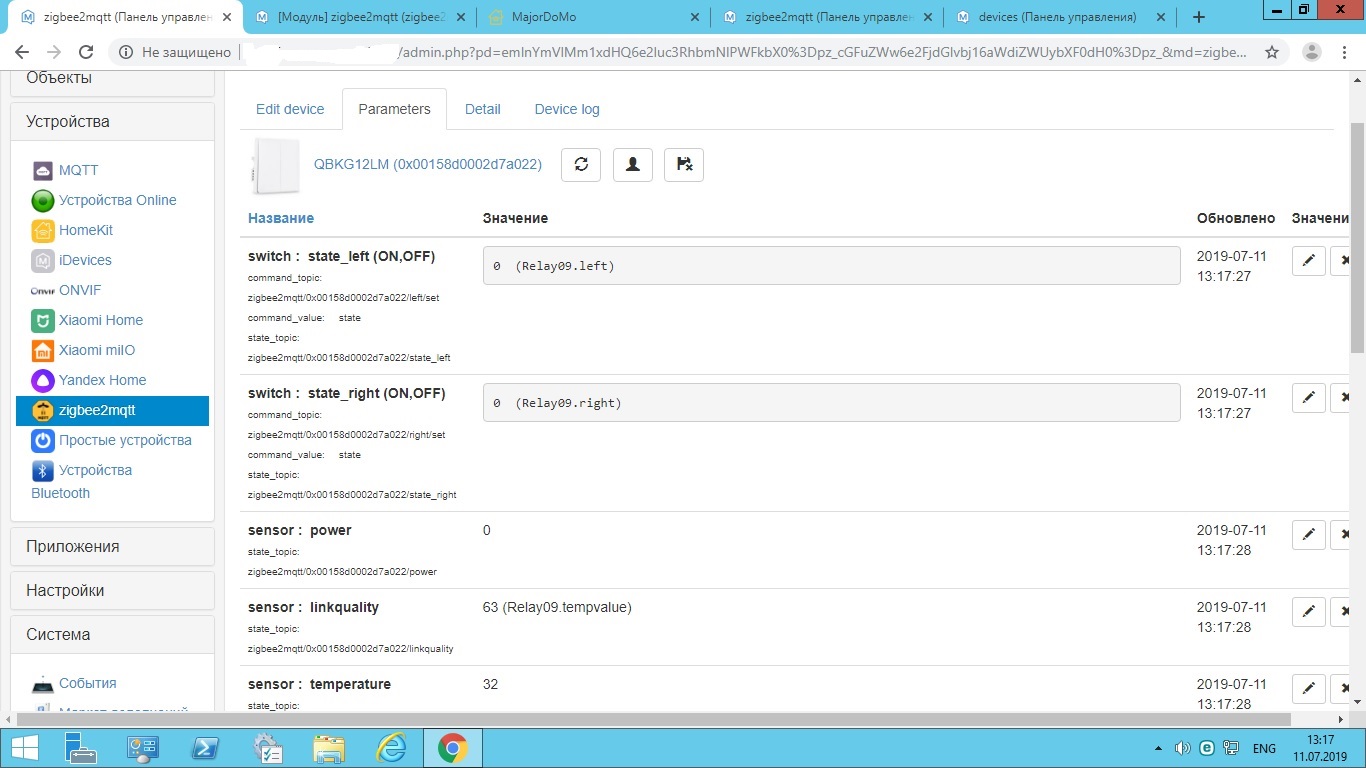Screen dimensions: 1366x768
Task: Bookmark this page with the star icon
Action: coord(1272,52)
